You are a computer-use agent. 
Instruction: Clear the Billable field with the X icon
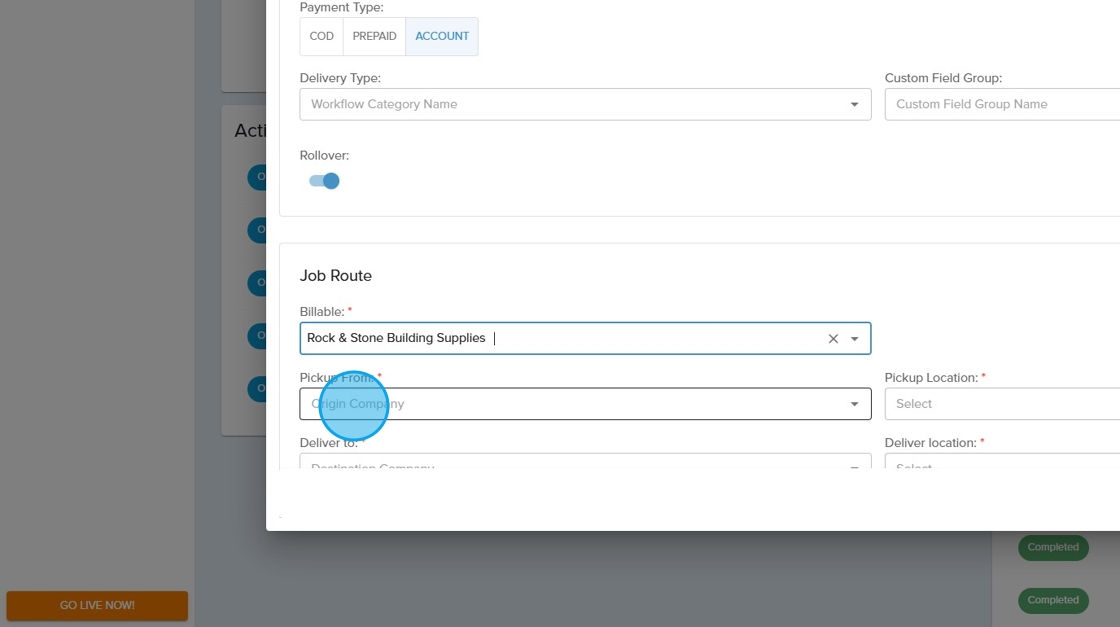click(x=833, y=339)
